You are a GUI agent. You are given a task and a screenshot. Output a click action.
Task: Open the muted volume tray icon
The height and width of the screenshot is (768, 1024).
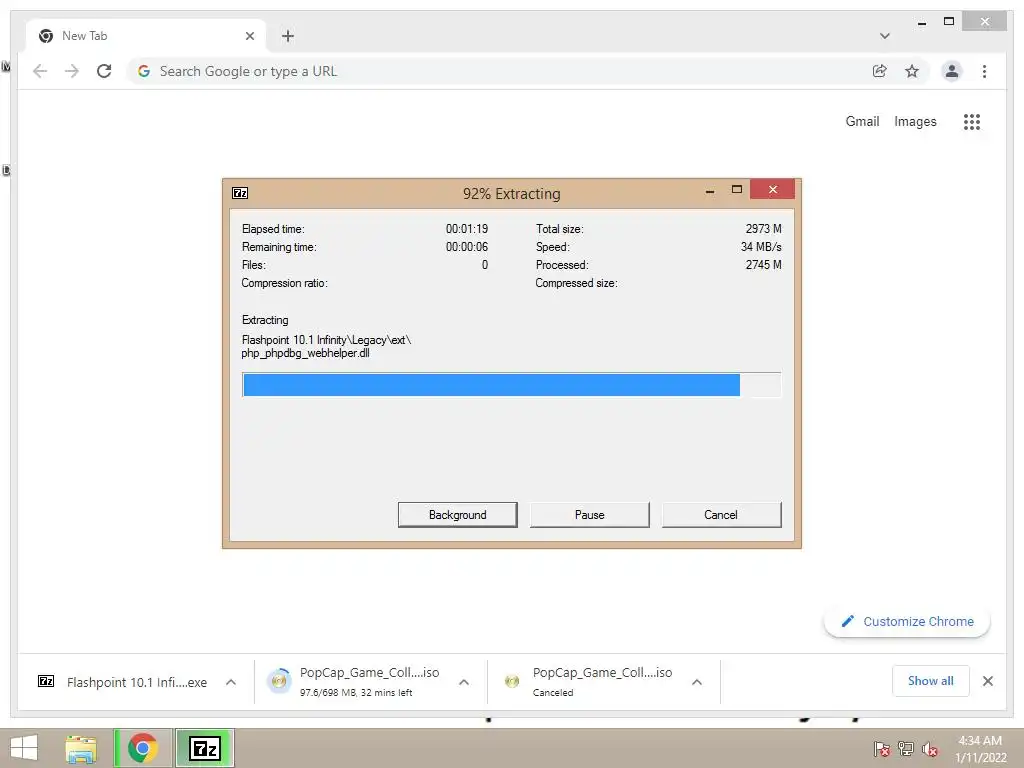(929, 748)
